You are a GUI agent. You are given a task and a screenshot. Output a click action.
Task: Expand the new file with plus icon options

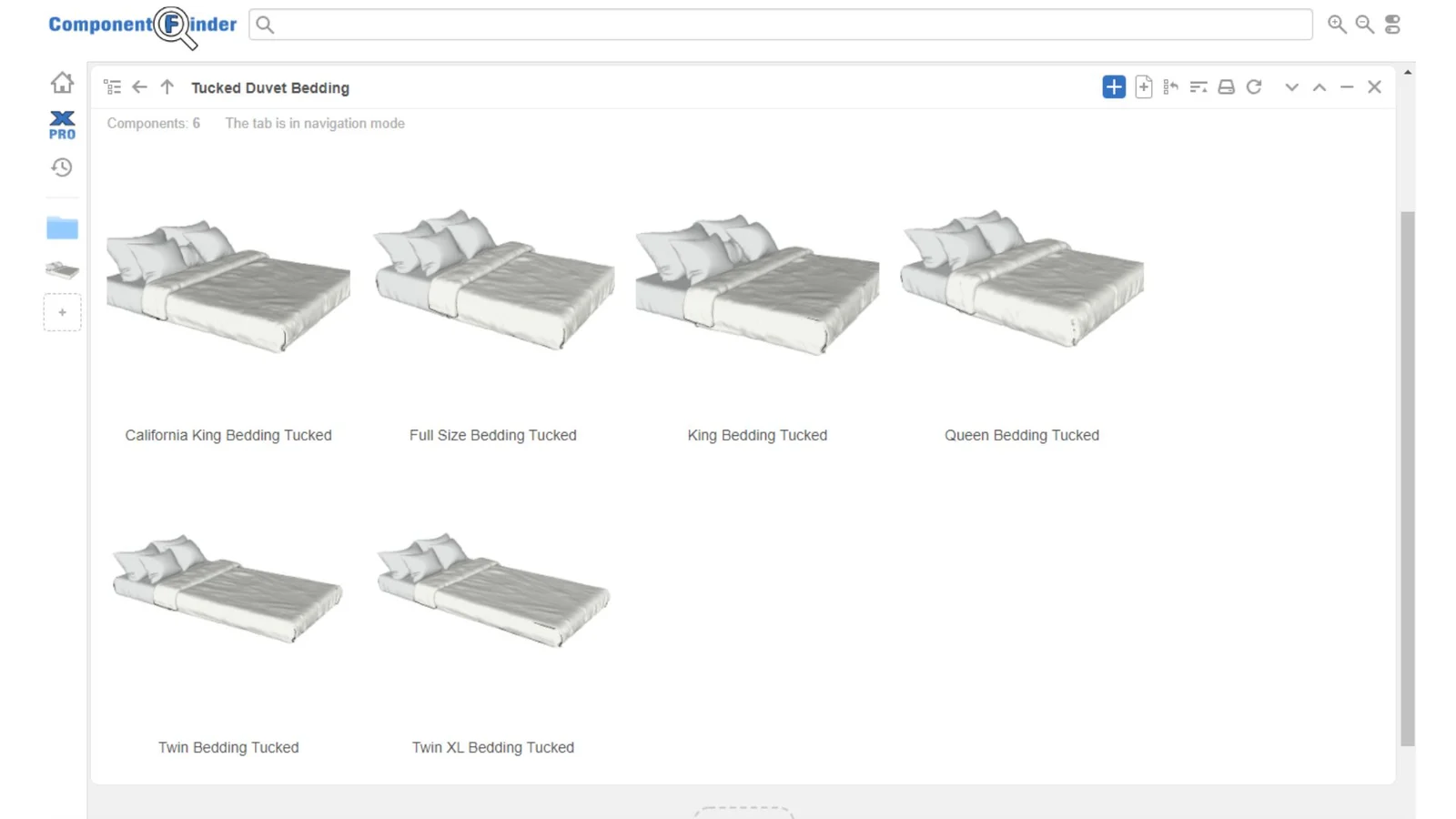pos(1143,86)
